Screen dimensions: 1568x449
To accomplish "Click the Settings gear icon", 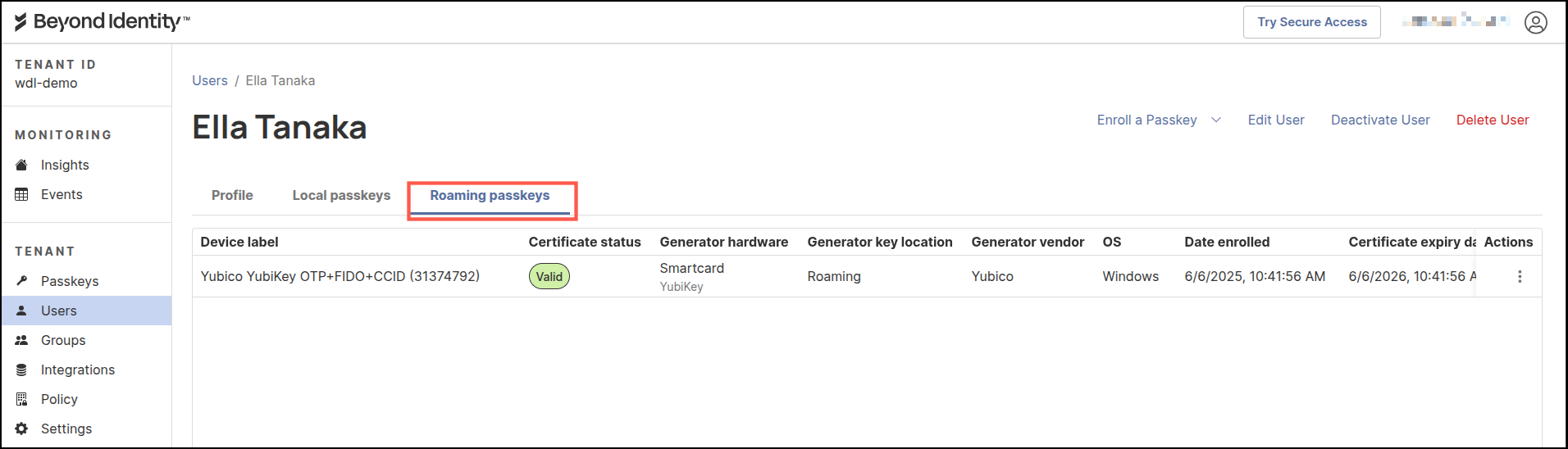I will (21, 429).
